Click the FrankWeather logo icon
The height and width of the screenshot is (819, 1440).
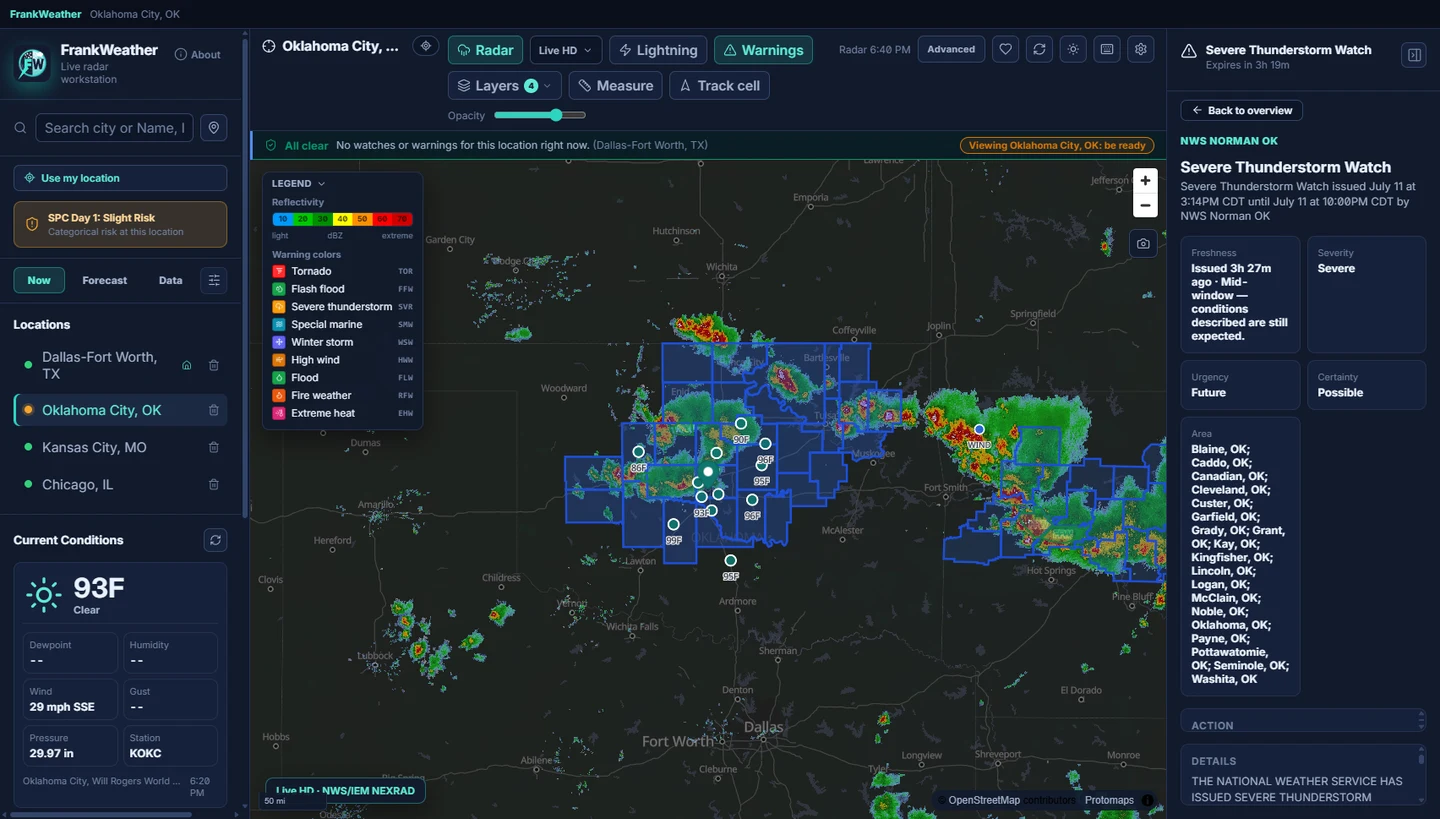coord(33,64)
